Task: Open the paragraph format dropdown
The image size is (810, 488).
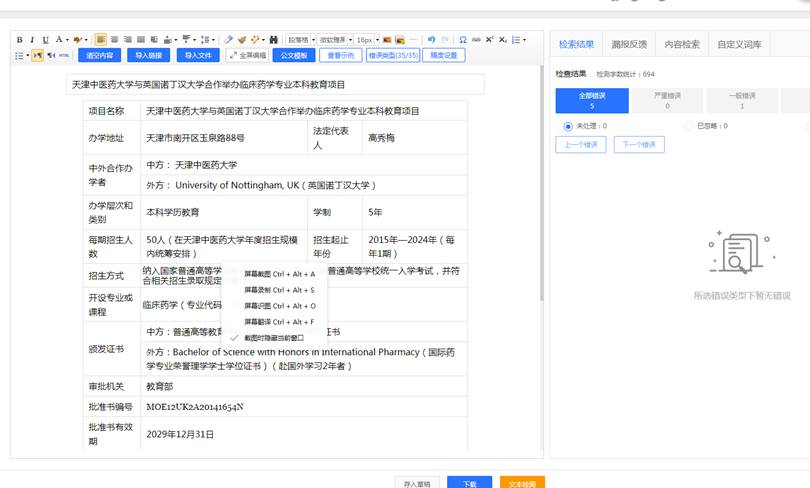Action: tap(301, 40)
